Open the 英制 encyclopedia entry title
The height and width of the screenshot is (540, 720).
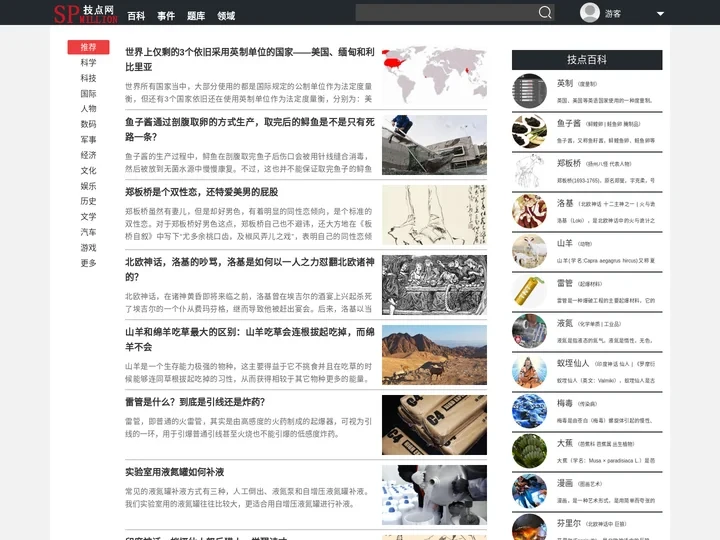(x=565, y=83)
